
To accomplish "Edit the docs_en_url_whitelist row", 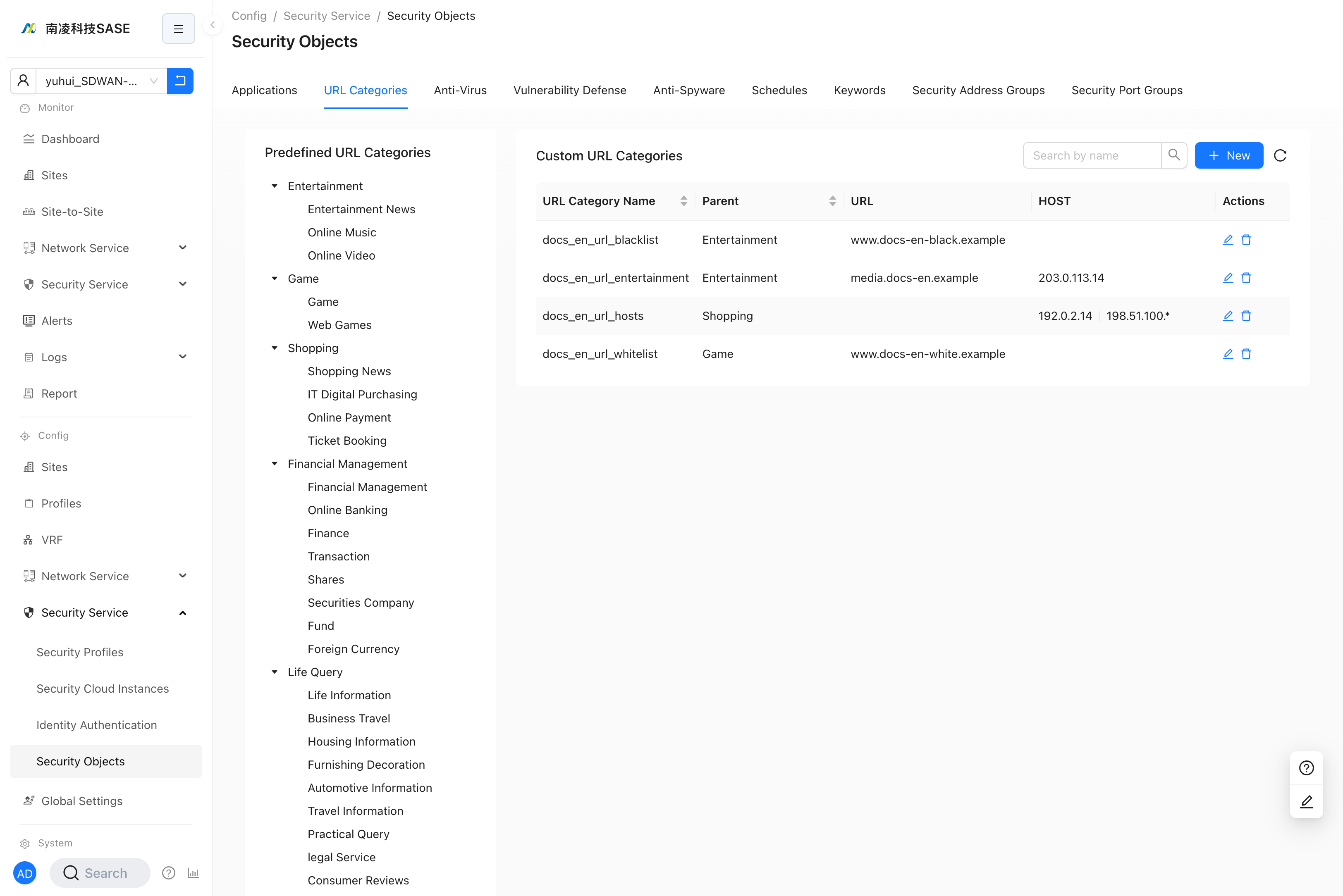I will coord(1228,354).
